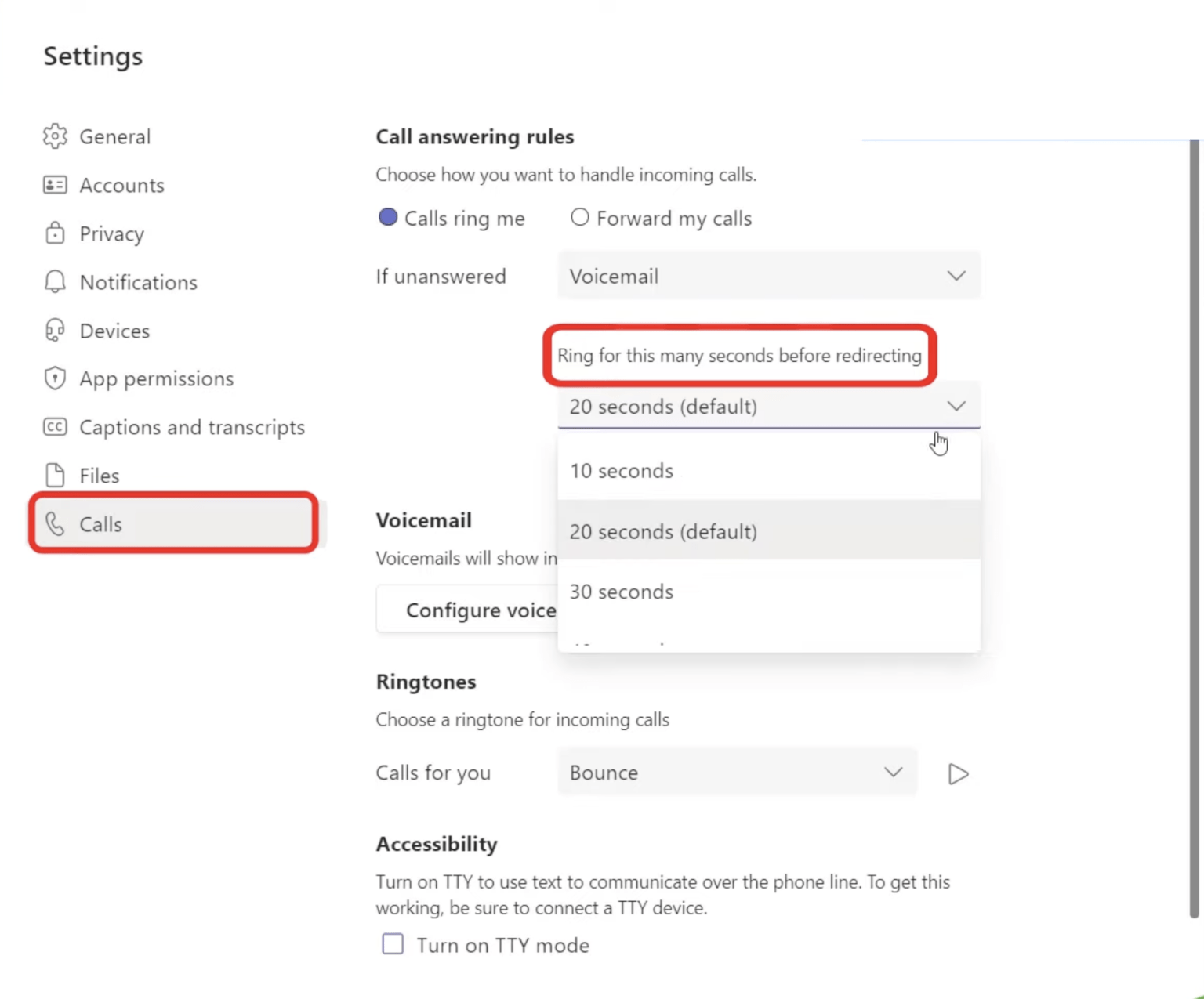Click the General settings gear icon
The image size is (1204, 999).
click(x=55, y=136)
